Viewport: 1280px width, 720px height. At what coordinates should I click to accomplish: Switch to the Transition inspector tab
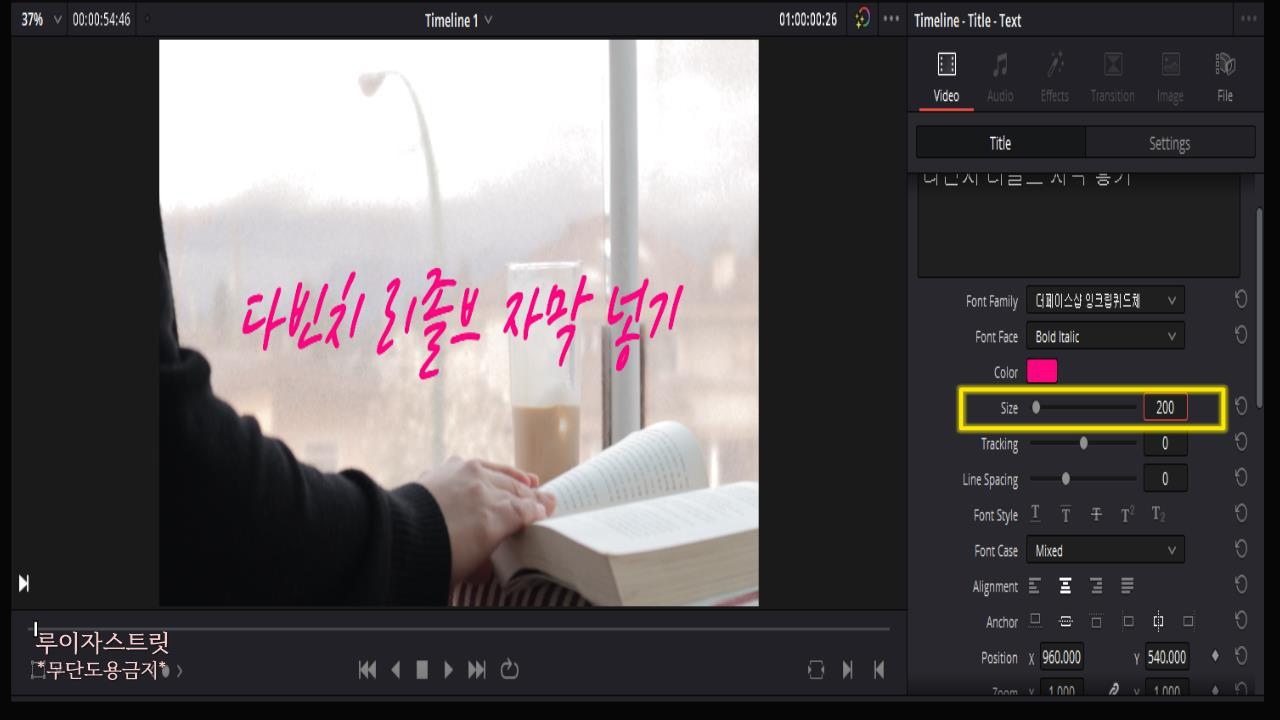pyautogui.click(x=1112, y=78)
